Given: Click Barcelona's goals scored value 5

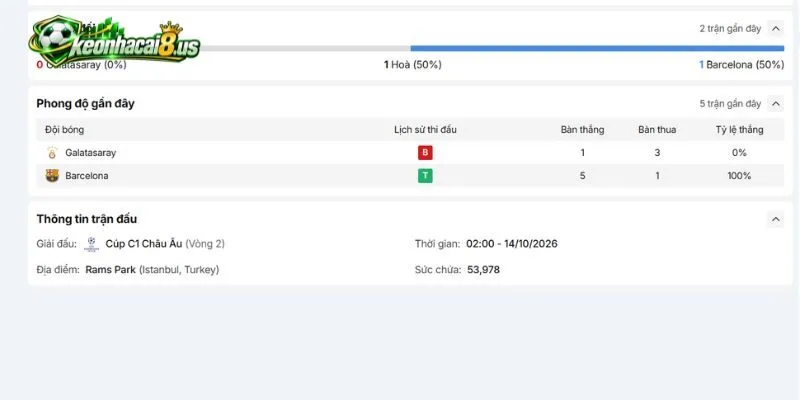Looking at the screenshot, I should coord(583,176).
